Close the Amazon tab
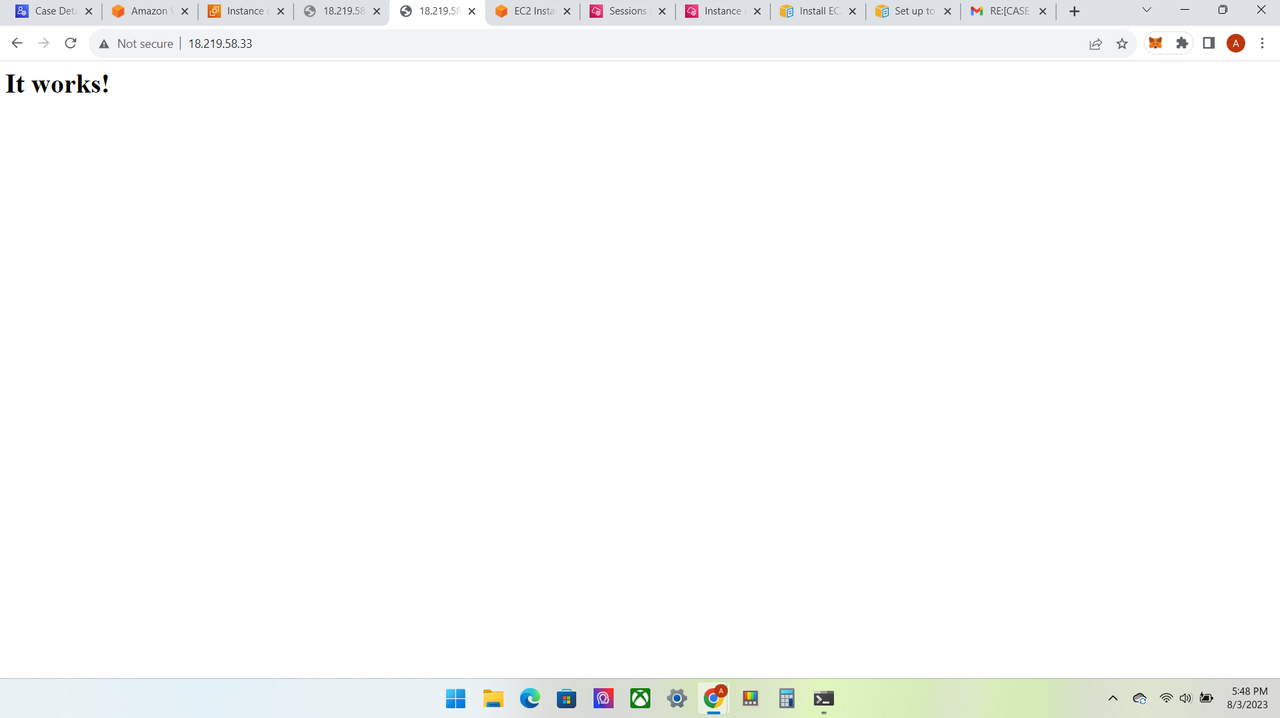Viewport: 1280px width, 718px height. pyautogui.click(x=185, y=12)
